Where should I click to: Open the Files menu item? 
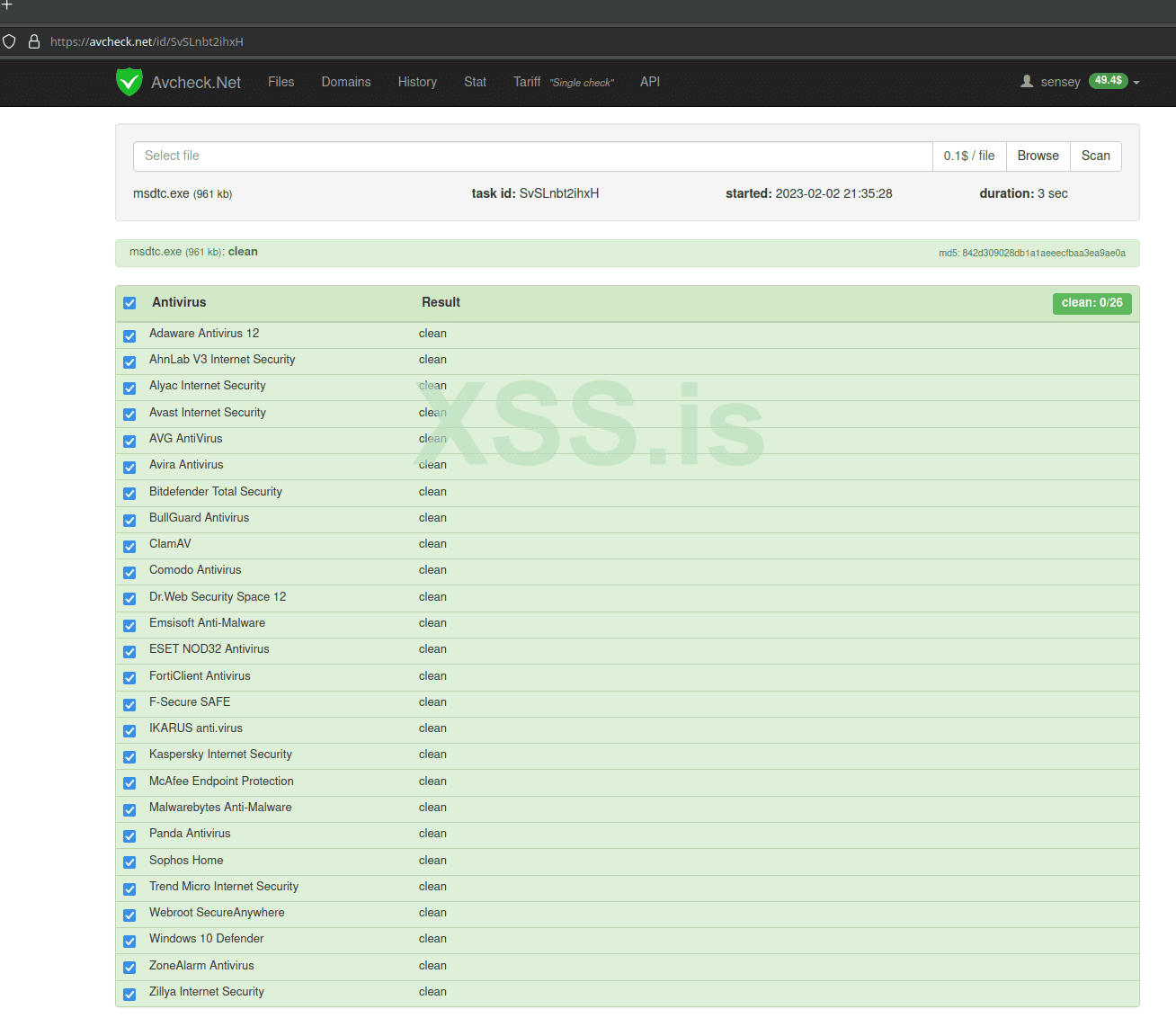281,82
